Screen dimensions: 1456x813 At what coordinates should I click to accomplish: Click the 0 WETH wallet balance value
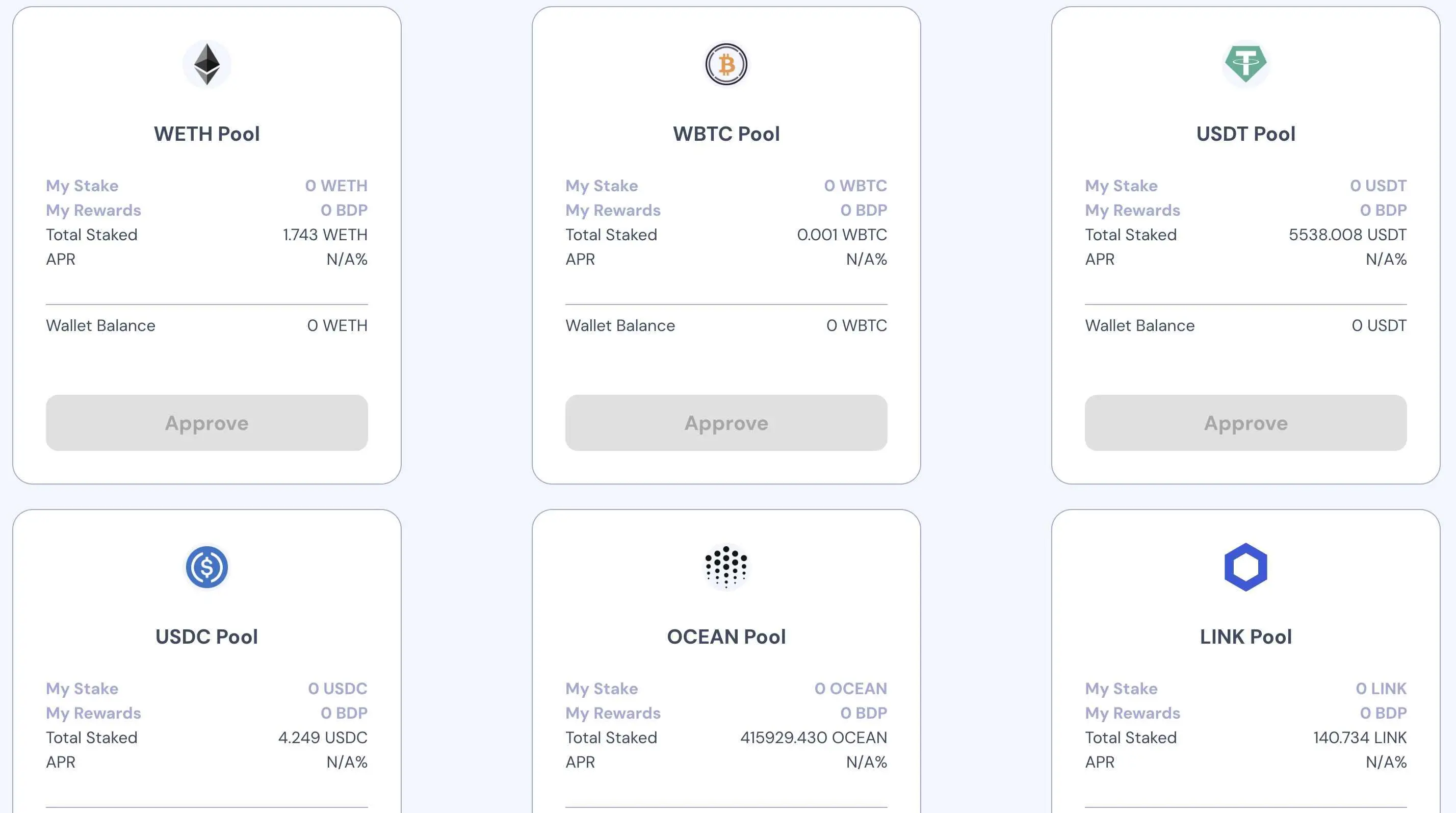point(337,325)
